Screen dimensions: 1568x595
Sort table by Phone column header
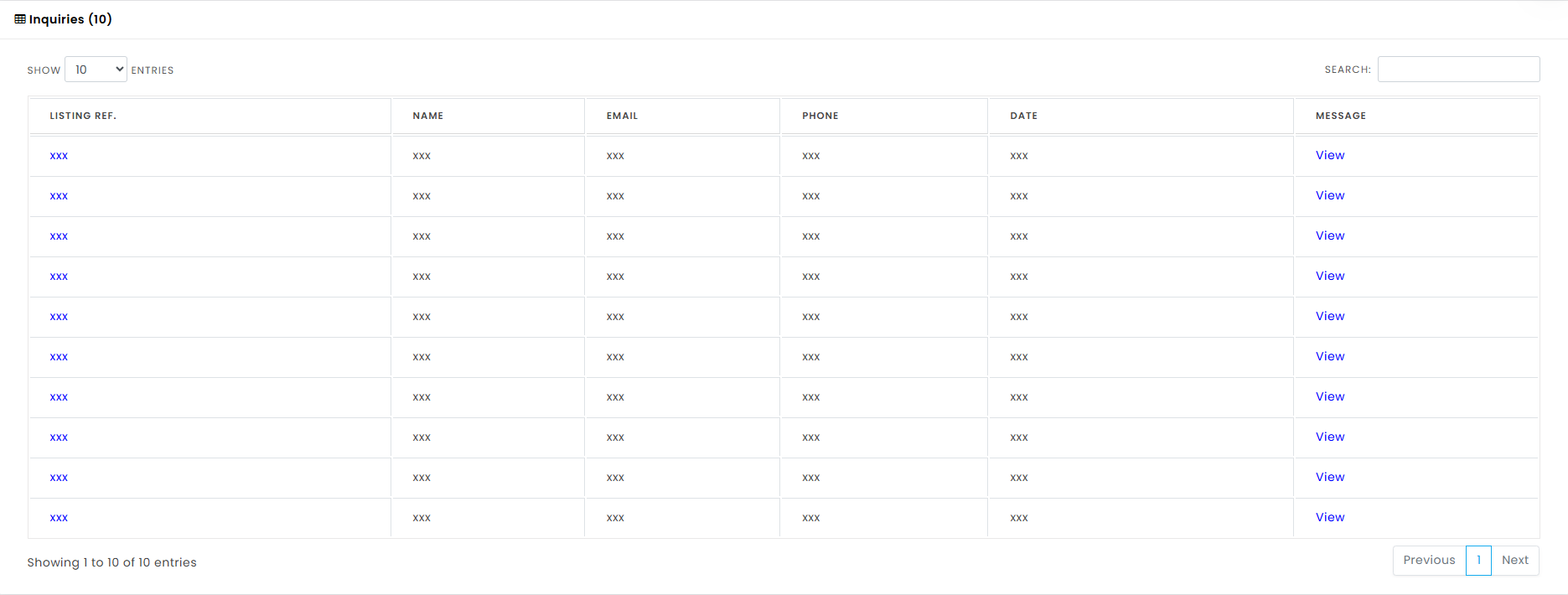(x=884, y=116)
